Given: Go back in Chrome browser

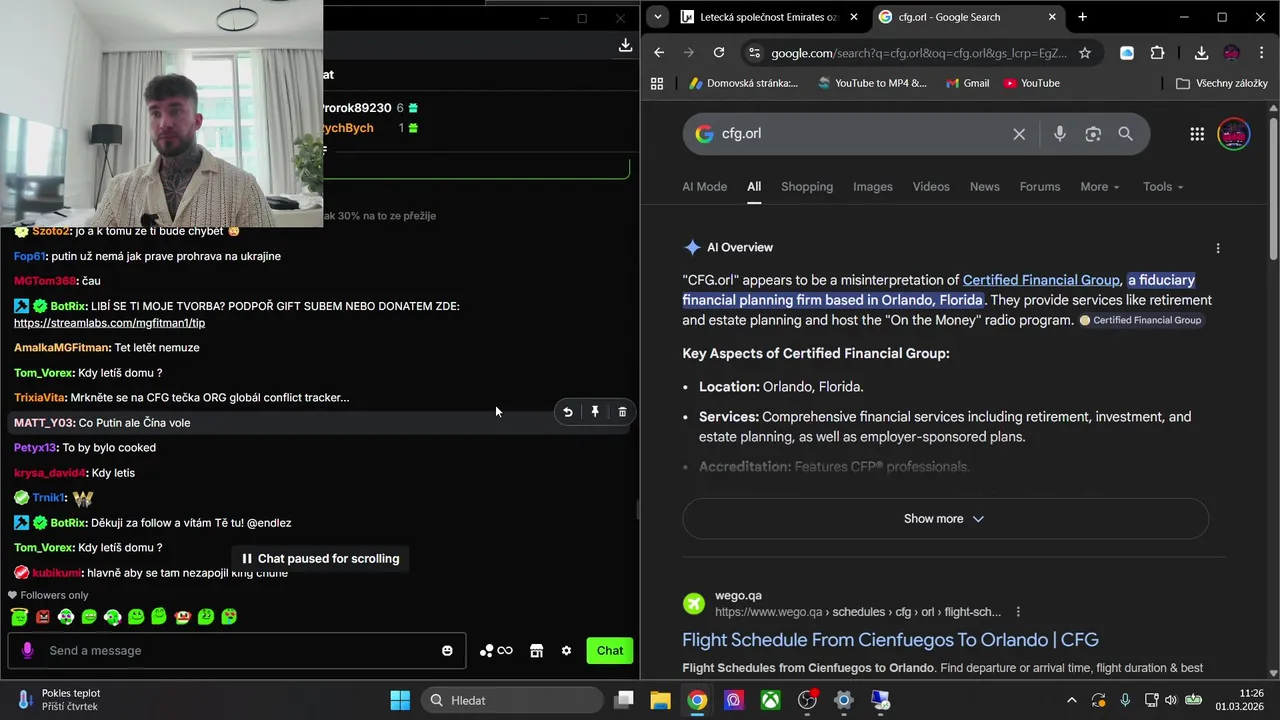Looking at the screenshot, I should tap(658, 53).
